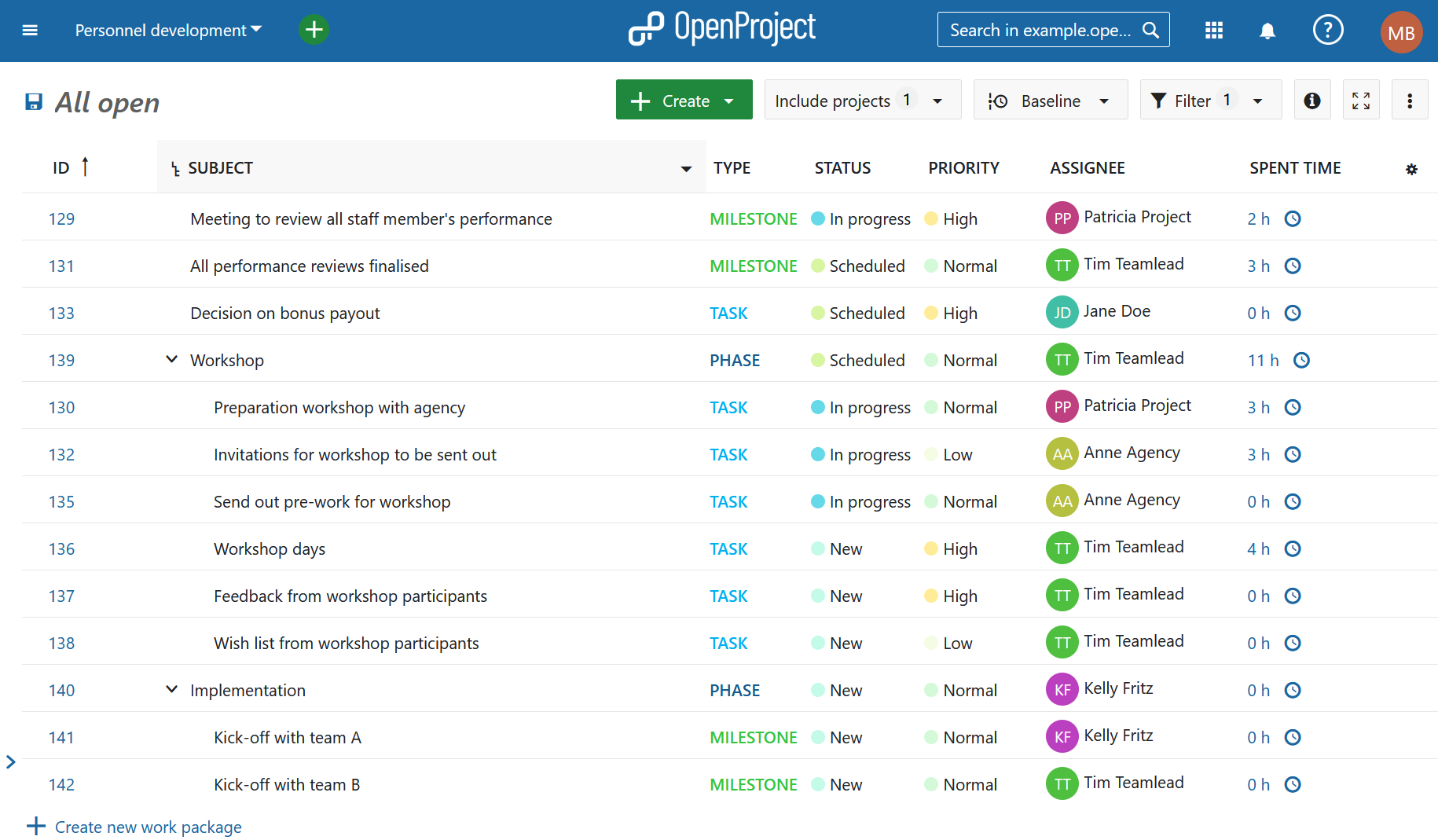Viewport: 1438px width, 840px height.
Task: Activate the fullscreen view icon
Action: click(1361, 100)
